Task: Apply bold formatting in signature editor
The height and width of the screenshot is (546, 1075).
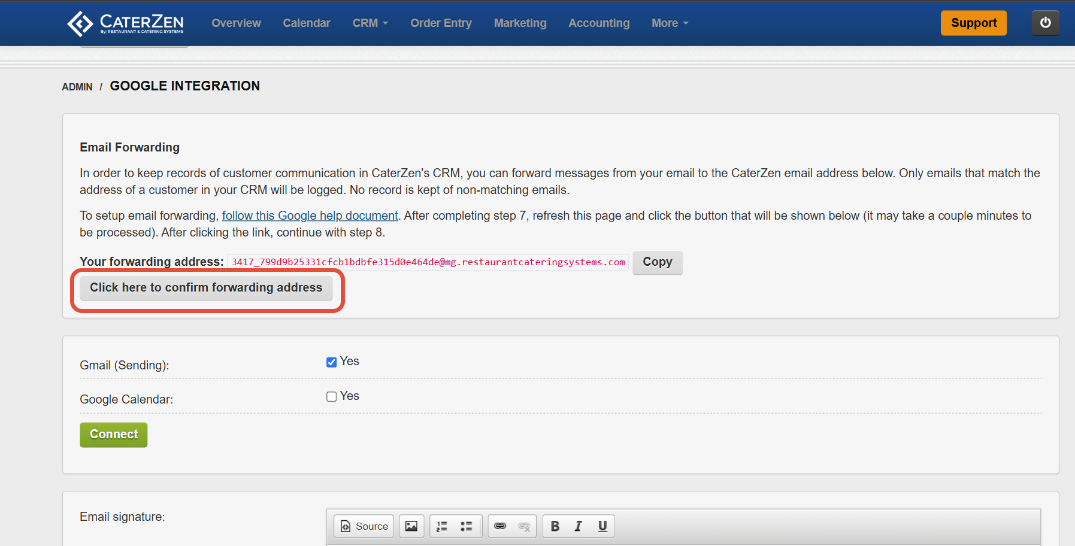Action: point(555,526)
